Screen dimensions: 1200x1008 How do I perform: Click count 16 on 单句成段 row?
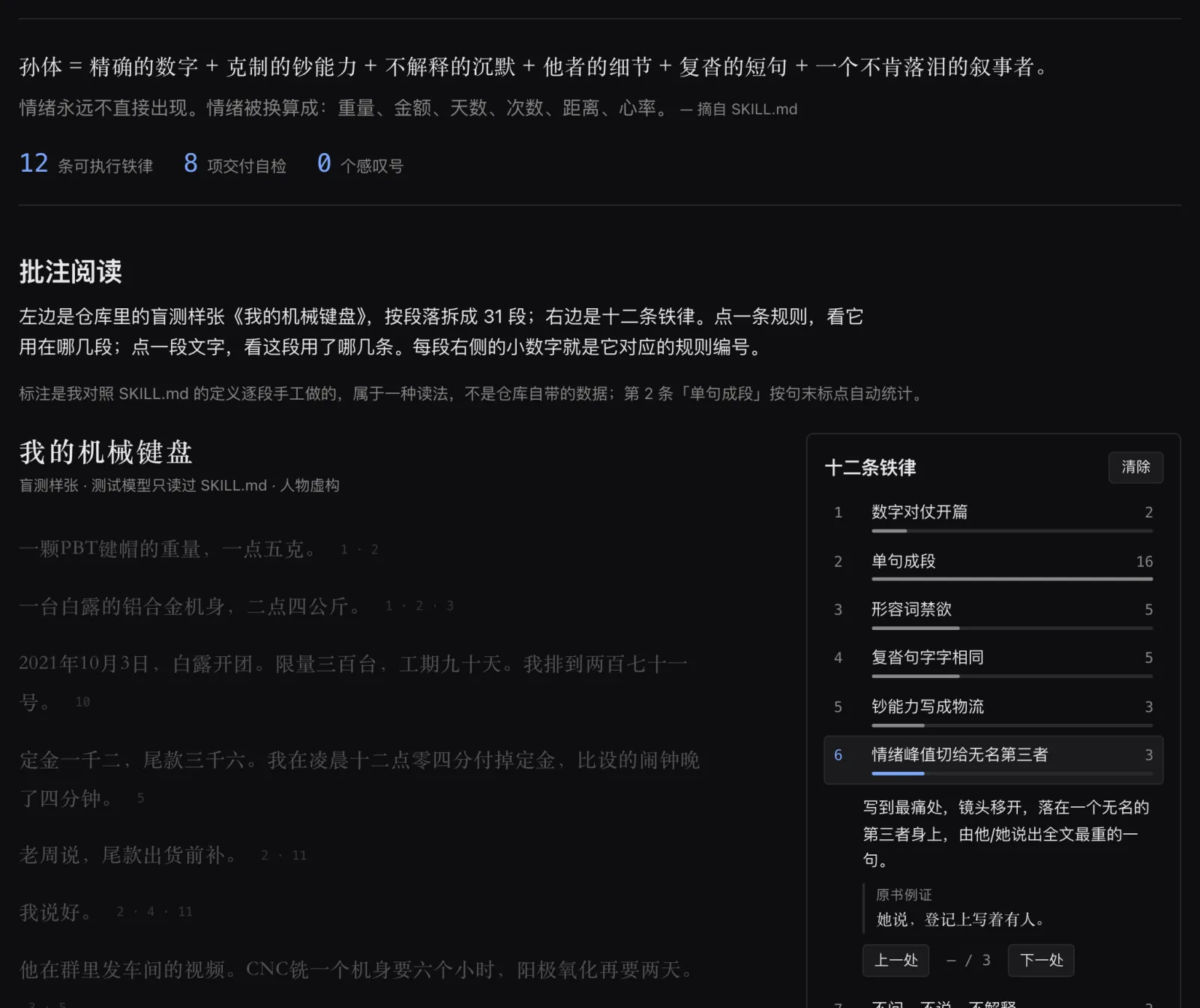pyautogui.click(x=1144, y=562)
